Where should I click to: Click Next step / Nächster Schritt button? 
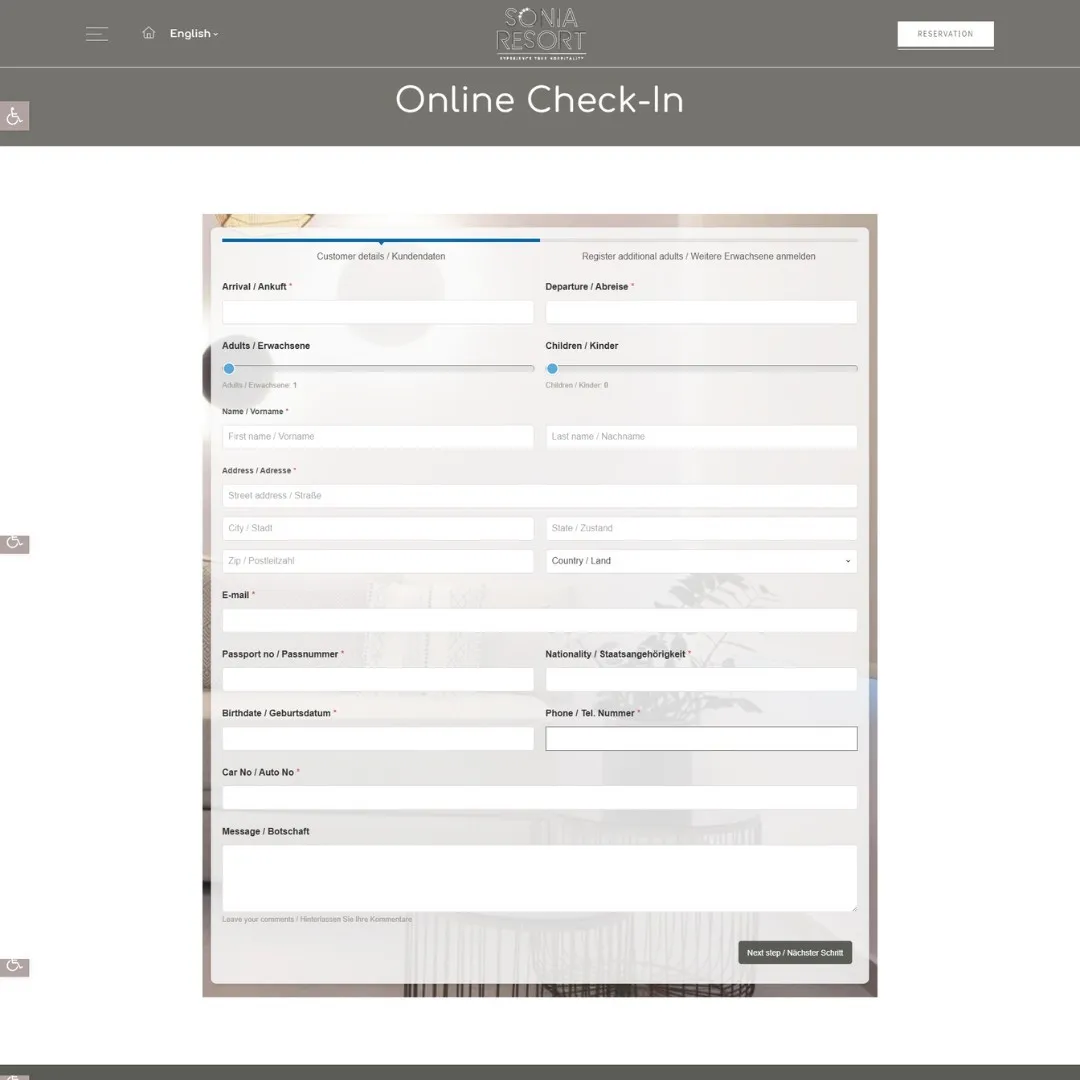click(x=795, y=953)
